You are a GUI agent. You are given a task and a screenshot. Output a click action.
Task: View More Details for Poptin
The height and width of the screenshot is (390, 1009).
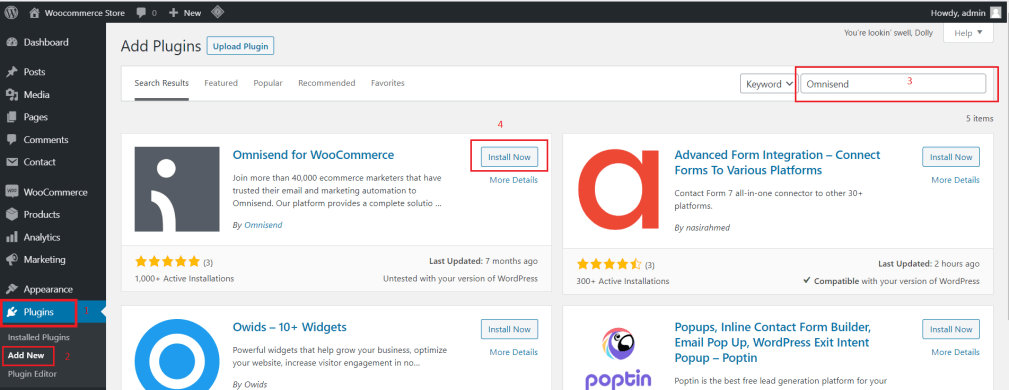[x=956, y=352]
